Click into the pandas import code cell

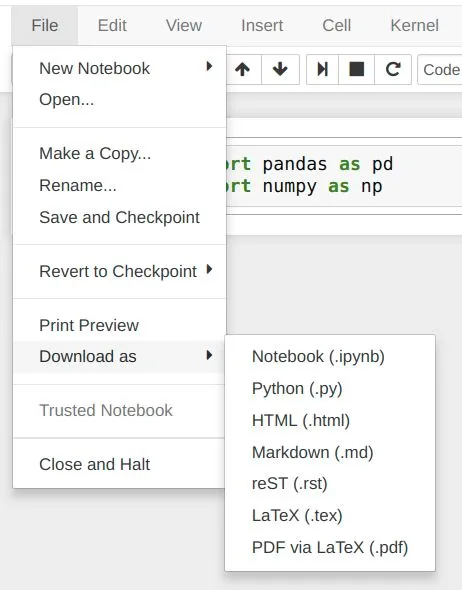(x=344, y=175)
